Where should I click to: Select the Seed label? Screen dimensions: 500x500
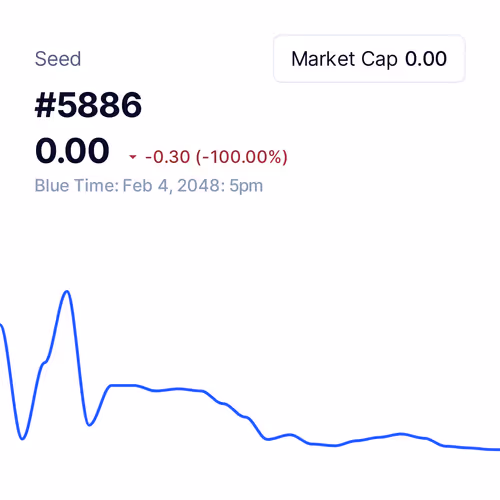click(58, 59)
